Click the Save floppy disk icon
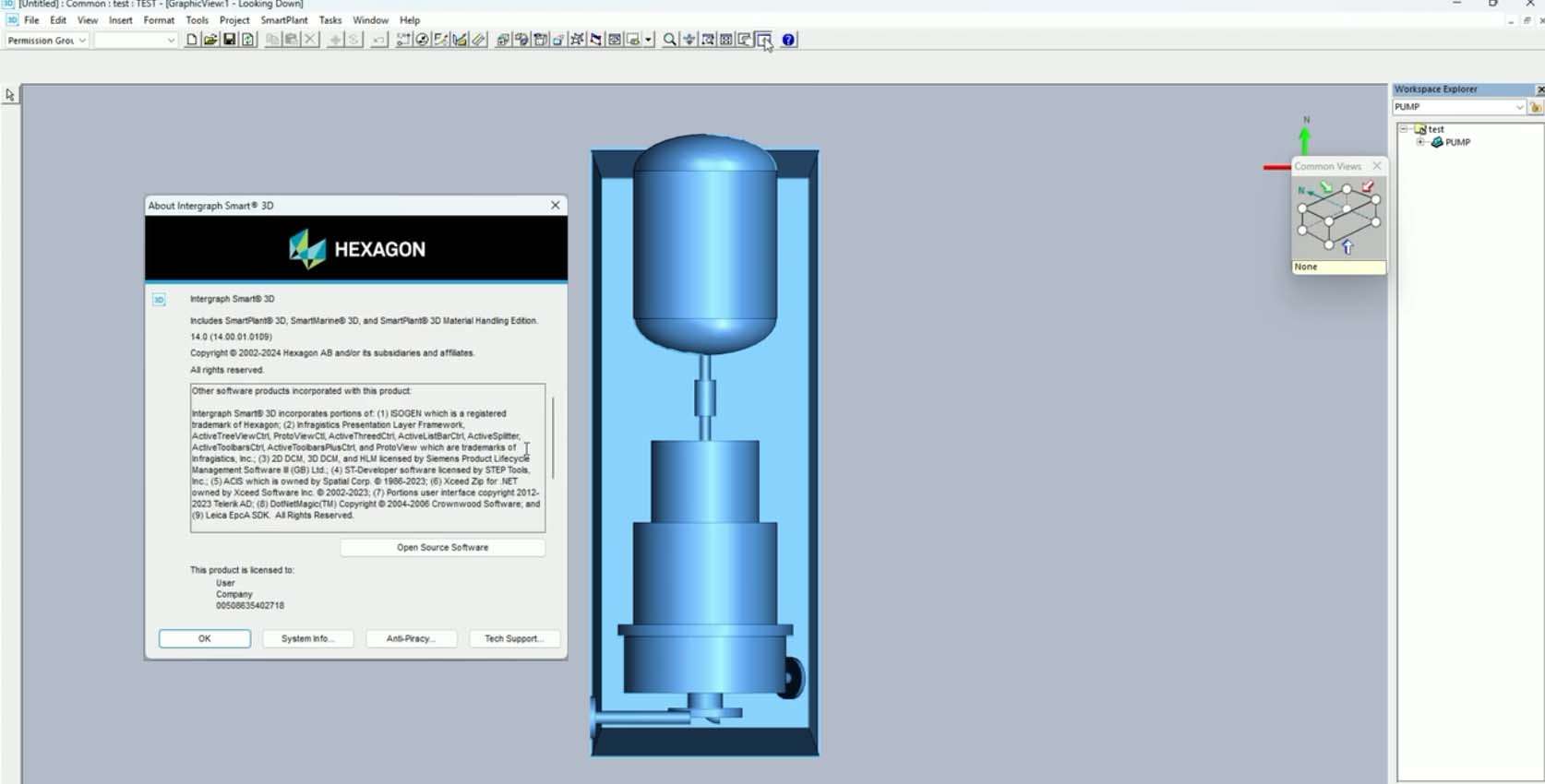This screenshot has width=1545, height=784. [x=229, y=40]
